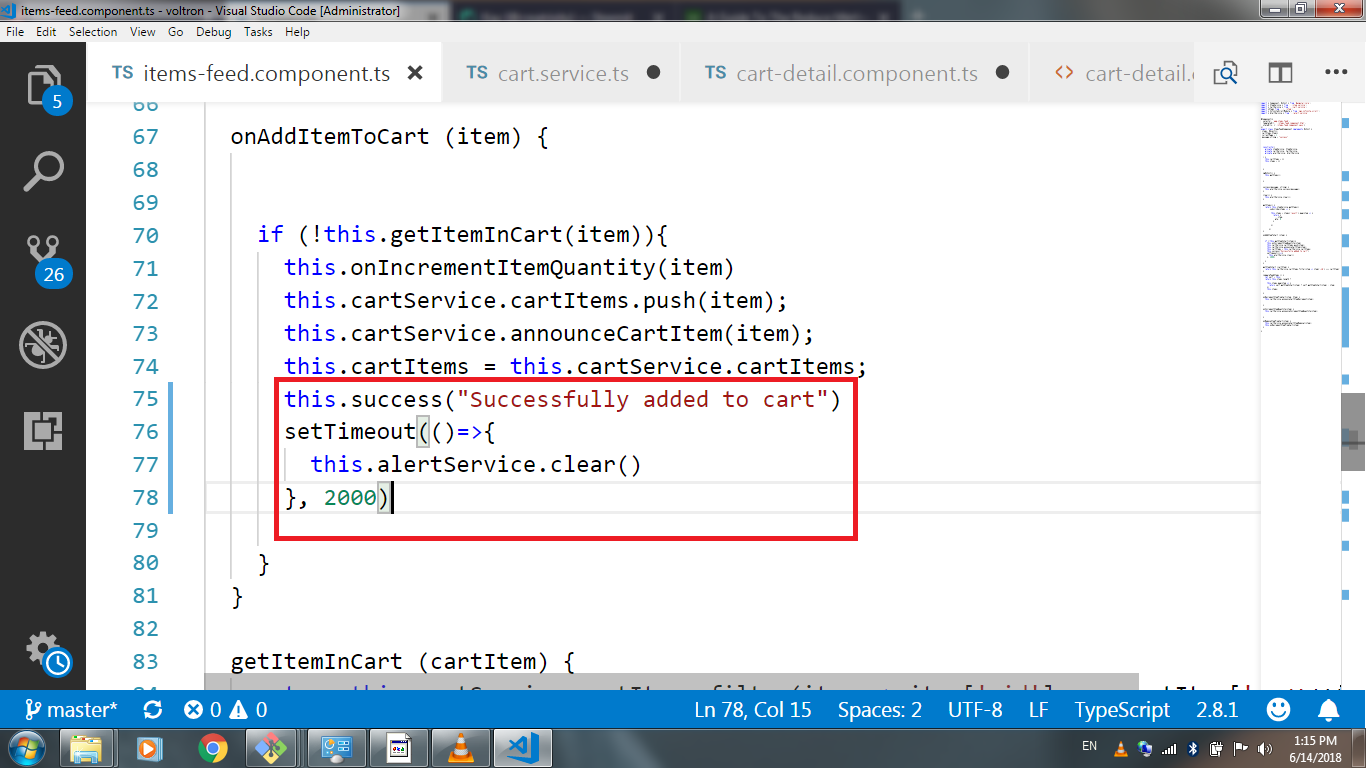Screen dimensions: 1366x768
Task: Open the Debug view in activity bar
Action: click(x=43, y=345)
